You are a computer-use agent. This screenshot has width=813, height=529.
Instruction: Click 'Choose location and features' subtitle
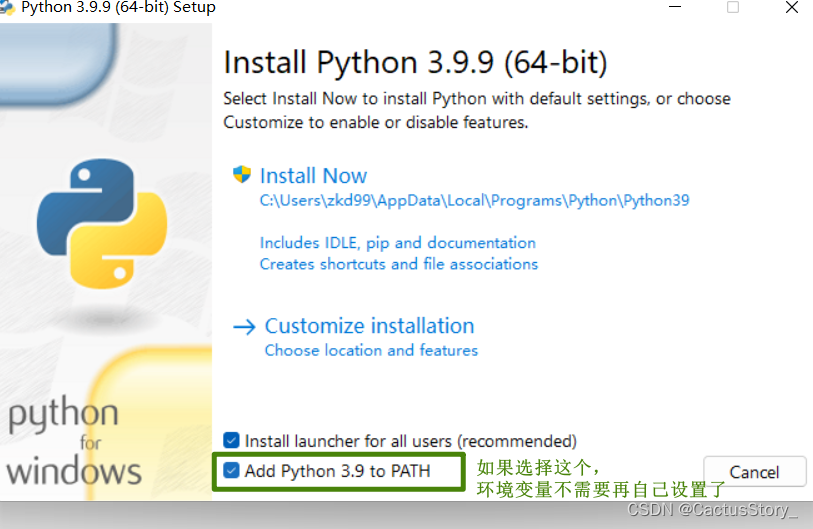tap(371, 351)
